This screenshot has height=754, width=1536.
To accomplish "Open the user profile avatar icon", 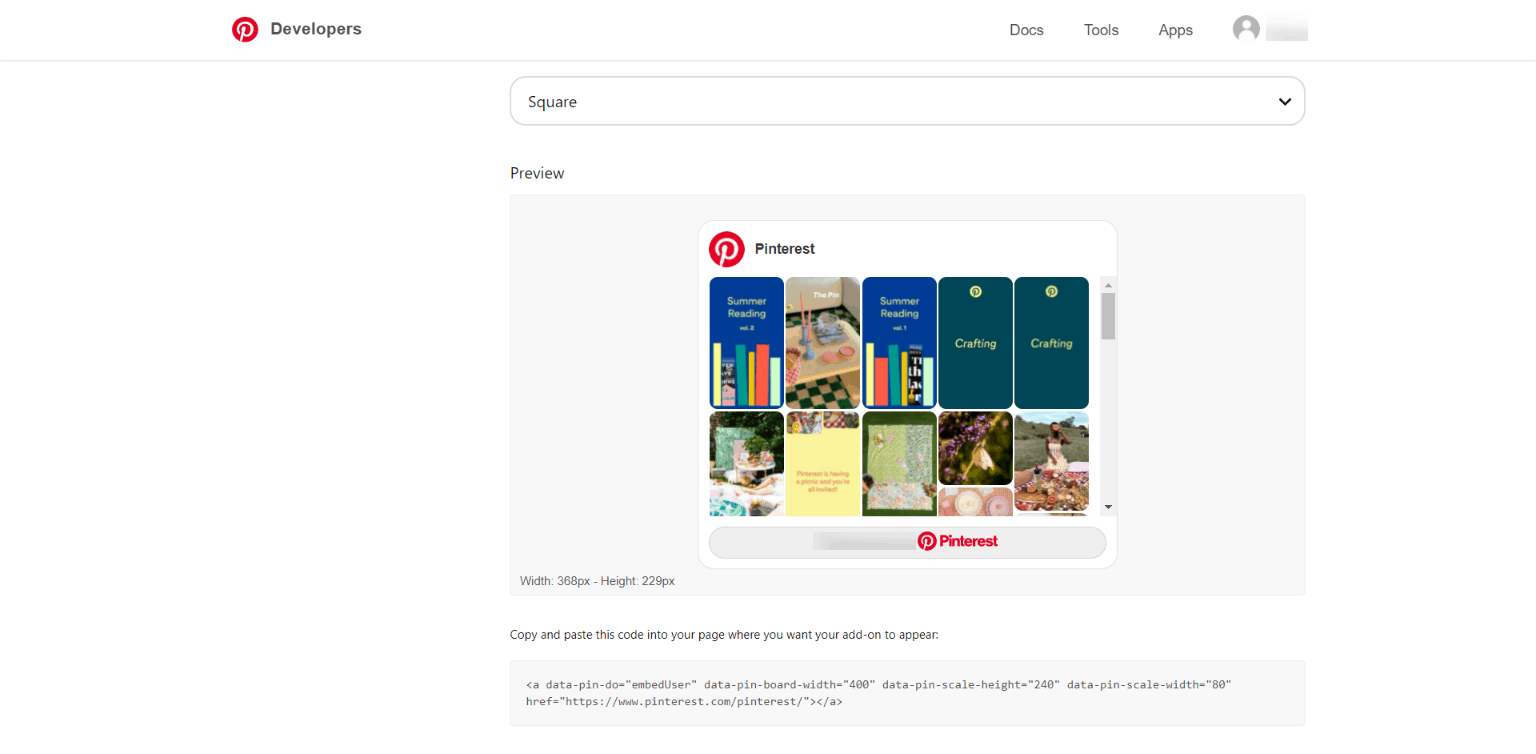I will (1246, 29).
